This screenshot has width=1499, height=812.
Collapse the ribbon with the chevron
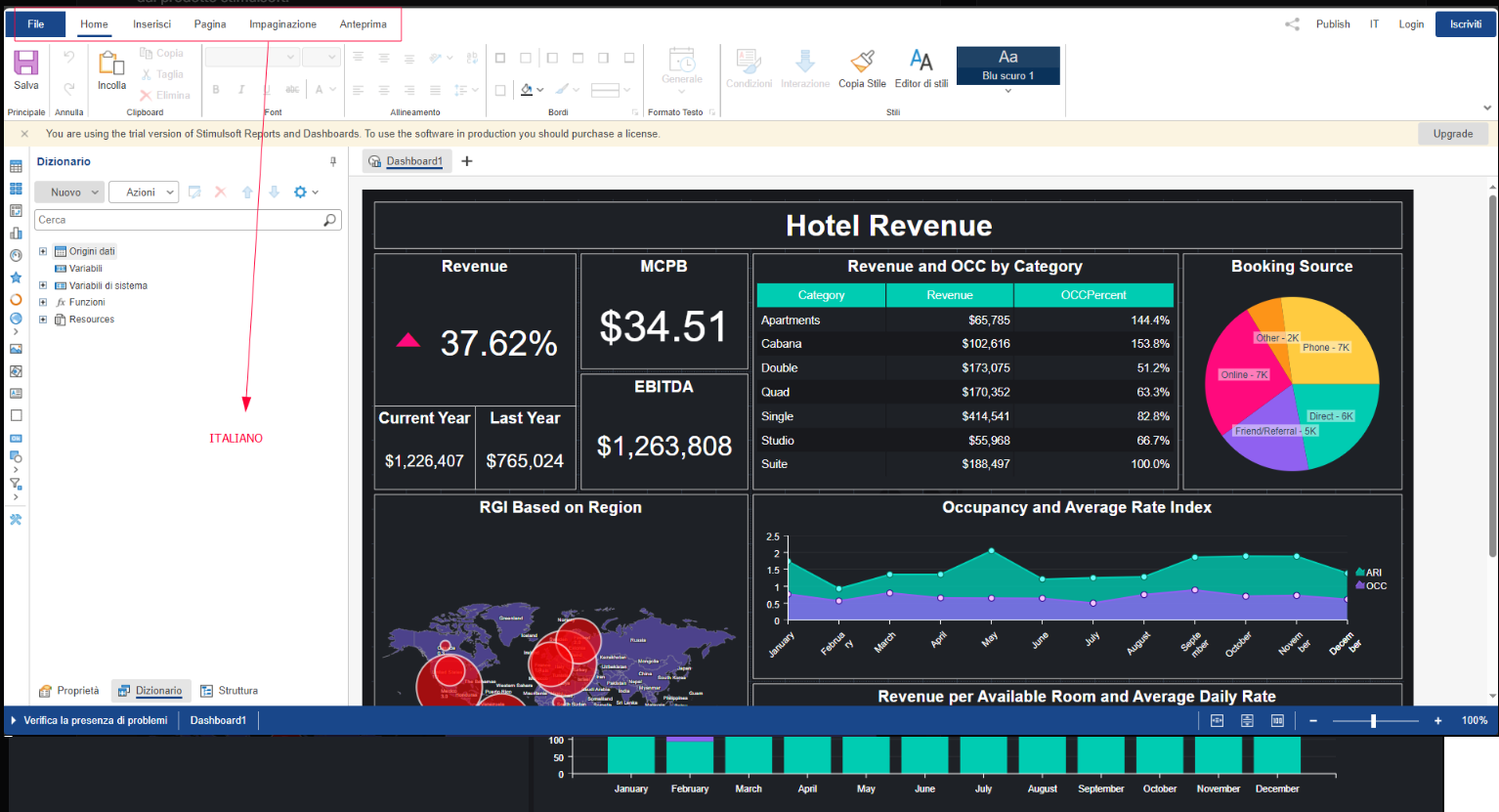[1487, 108]
